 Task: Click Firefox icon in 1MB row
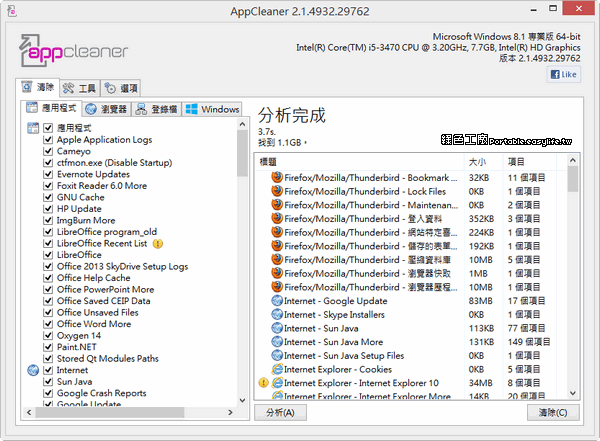(277, 273)
